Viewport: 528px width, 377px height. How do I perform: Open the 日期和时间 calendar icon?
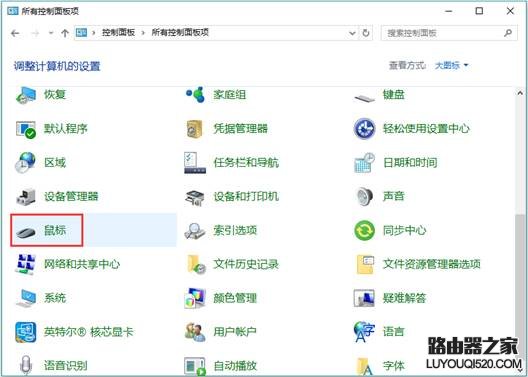click(x=364, y=163)
